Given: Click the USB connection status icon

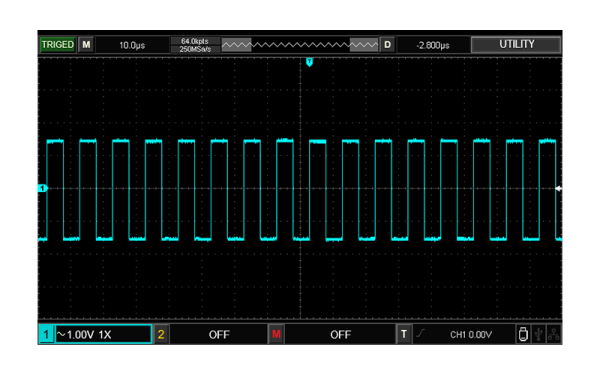Looking at the screenshot, I should pos(538,334).
